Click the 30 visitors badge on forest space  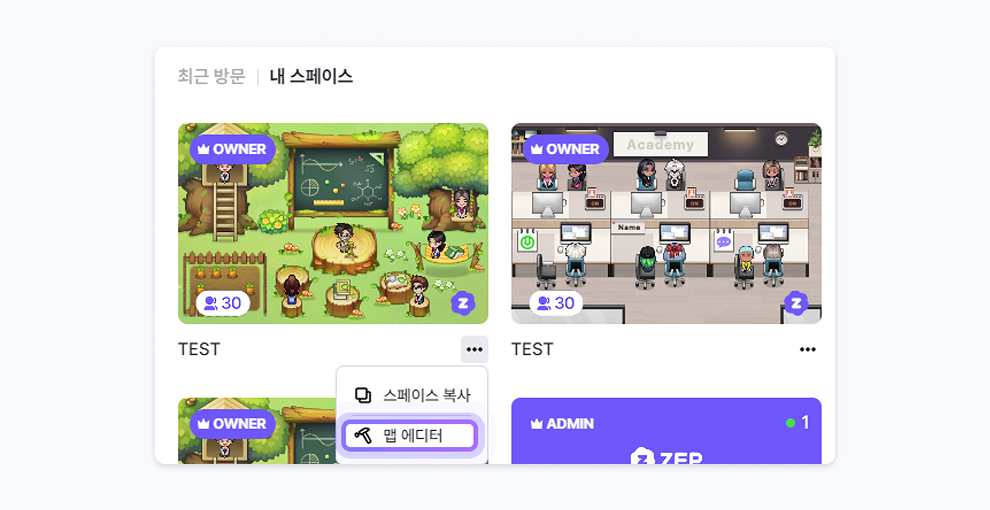pos(223,304)
